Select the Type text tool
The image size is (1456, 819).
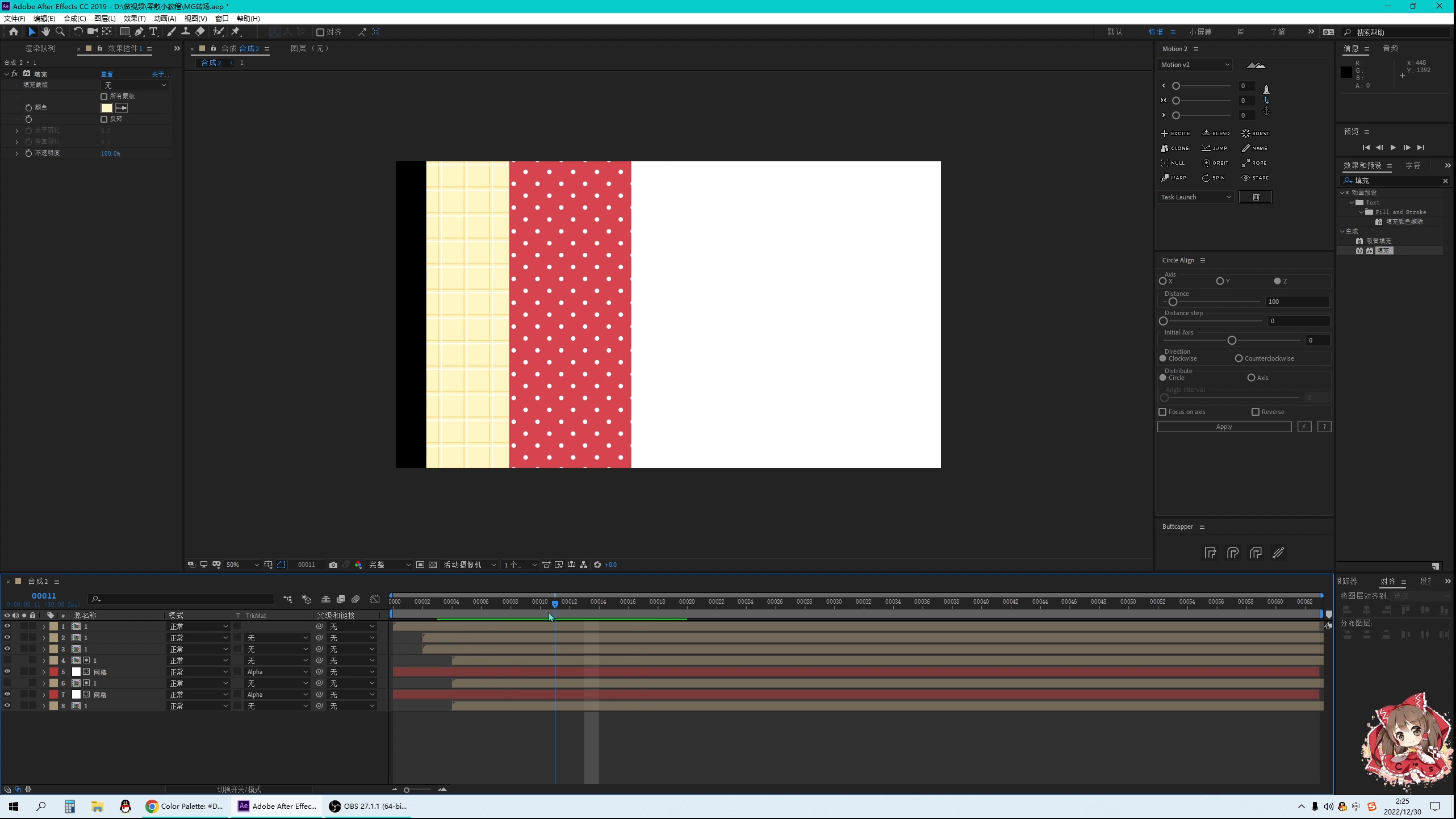tap(153, 32)
